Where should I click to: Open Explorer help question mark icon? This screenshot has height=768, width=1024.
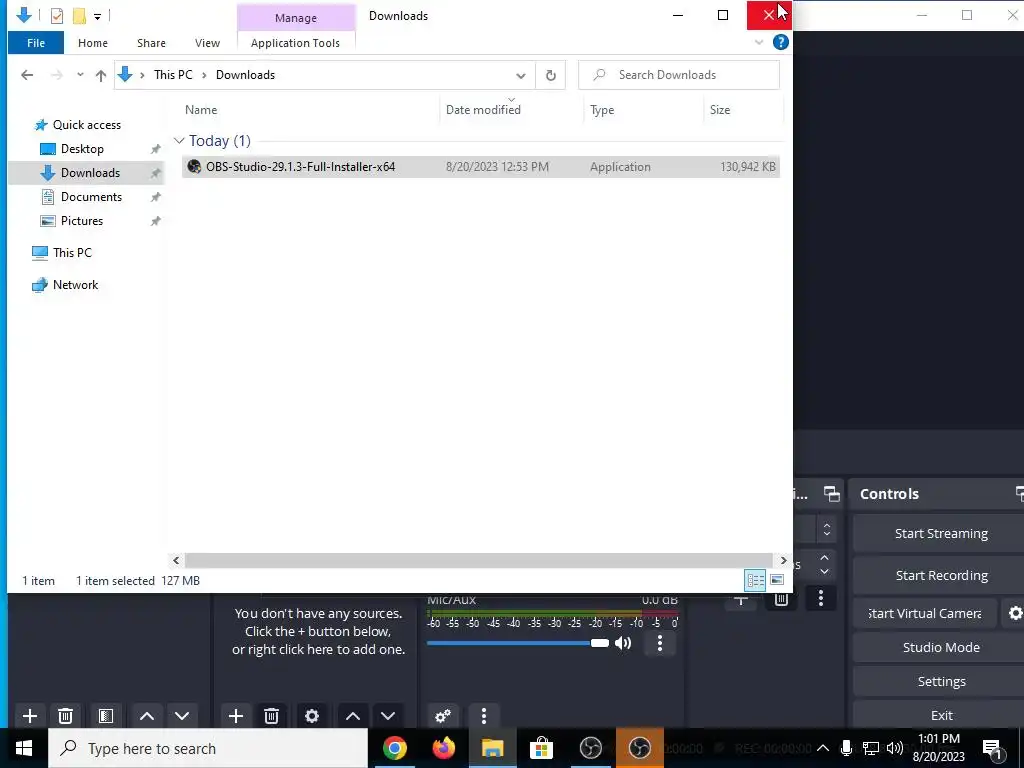pyautogui.click(x=780, y=42)
